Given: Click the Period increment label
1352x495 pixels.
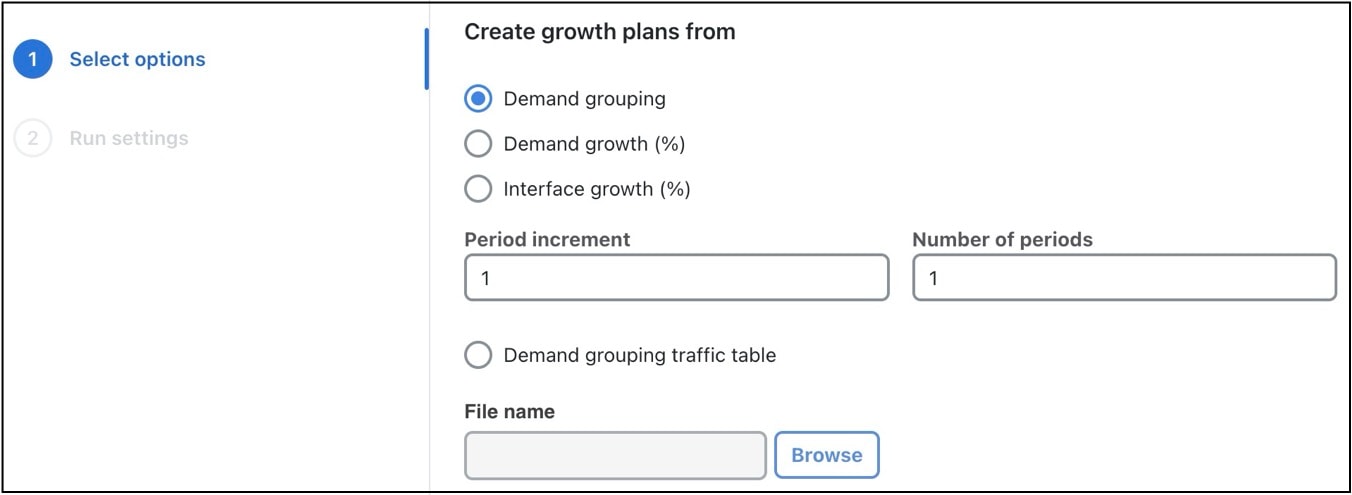Looking at the screenshot, I should click(547, 240).
